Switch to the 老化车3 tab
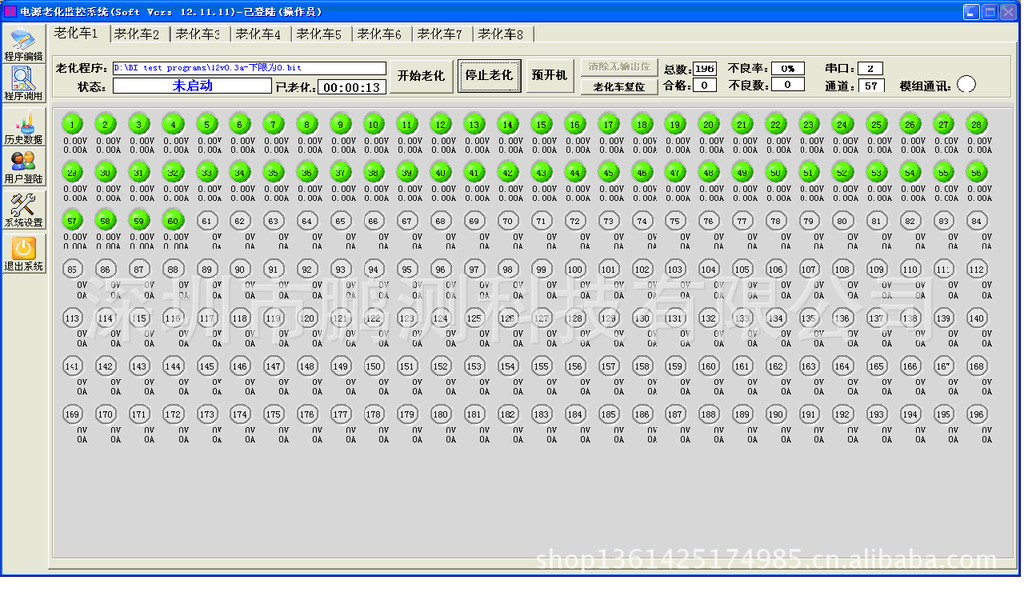The height and width of the screenshot is (593, 1024). [198, 34]
